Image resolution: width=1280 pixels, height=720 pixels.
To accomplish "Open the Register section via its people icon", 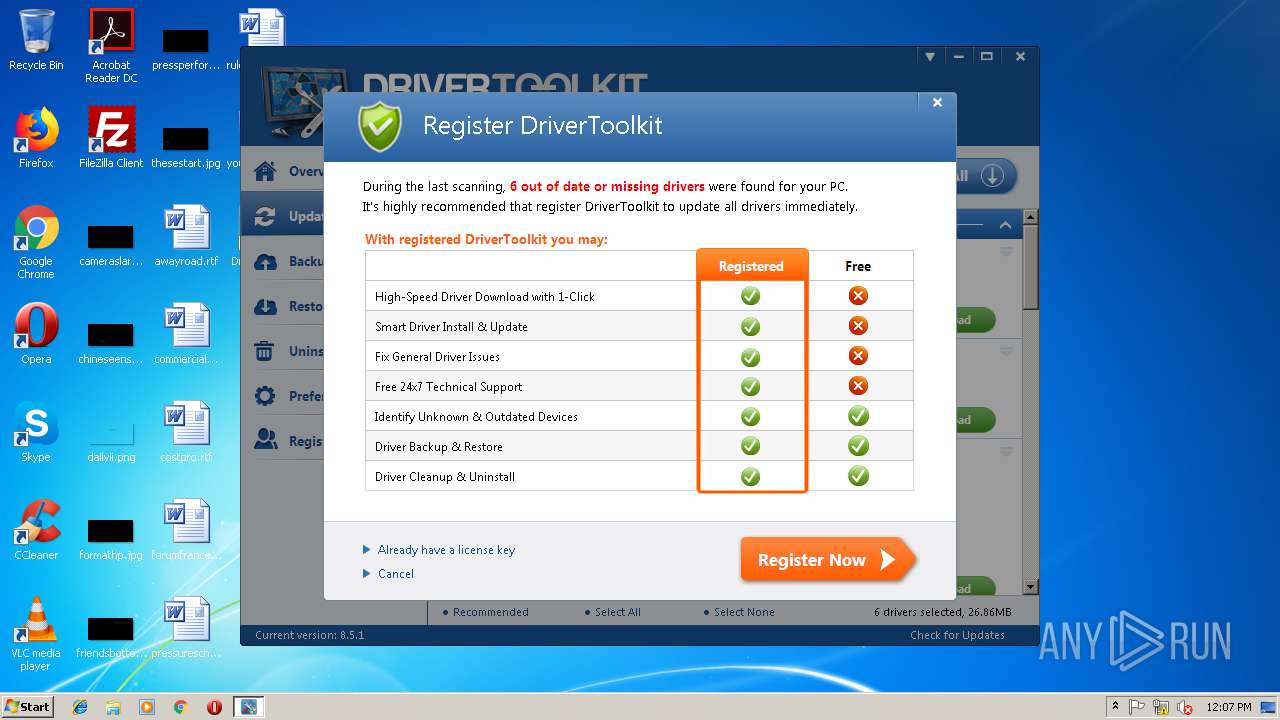I will pyautogui.click(x=265, y=438).
